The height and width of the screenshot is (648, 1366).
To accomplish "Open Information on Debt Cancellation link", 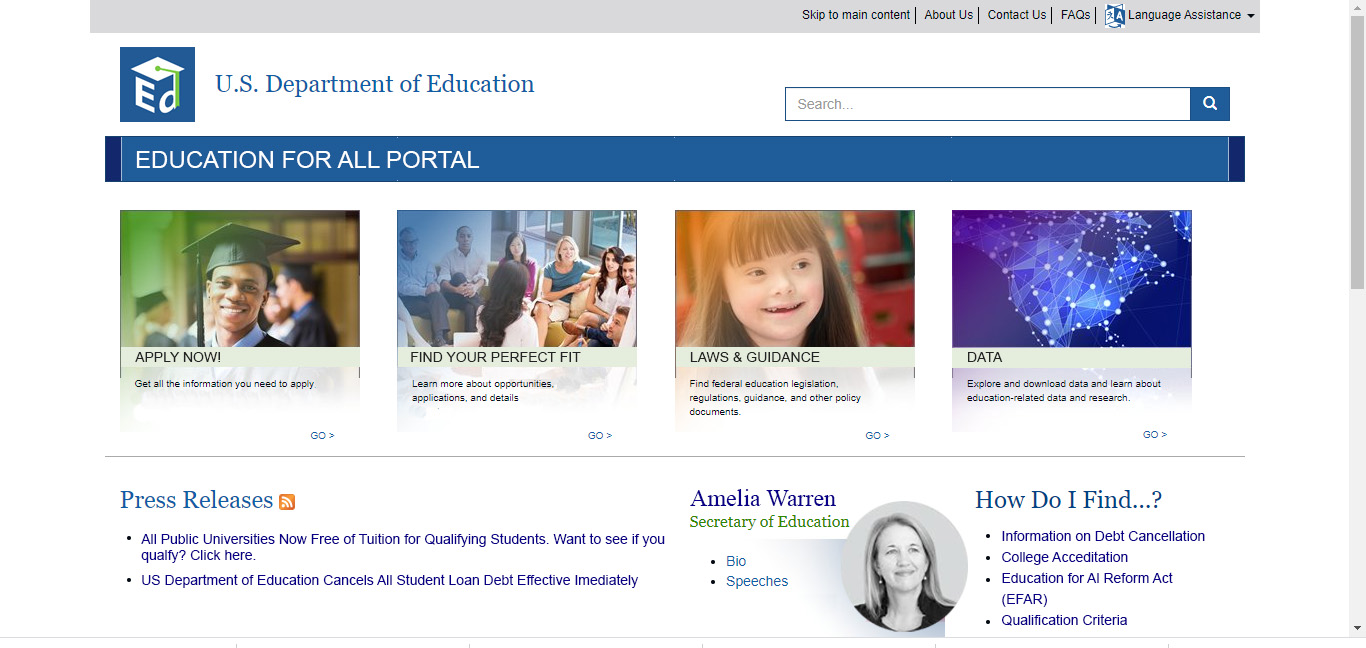I will [x=1103, y=536].
